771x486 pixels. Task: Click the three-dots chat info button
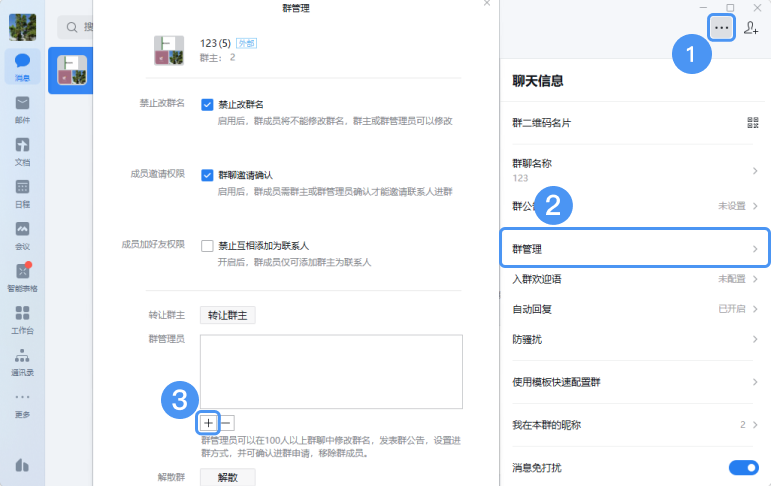(721, 28)
